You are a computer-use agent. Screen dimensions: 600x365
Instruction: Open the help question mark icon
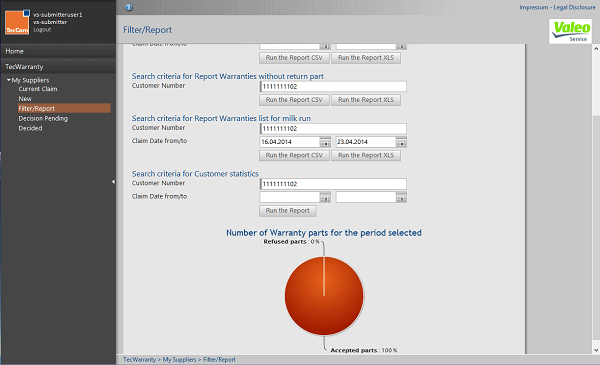pos(129,7)
